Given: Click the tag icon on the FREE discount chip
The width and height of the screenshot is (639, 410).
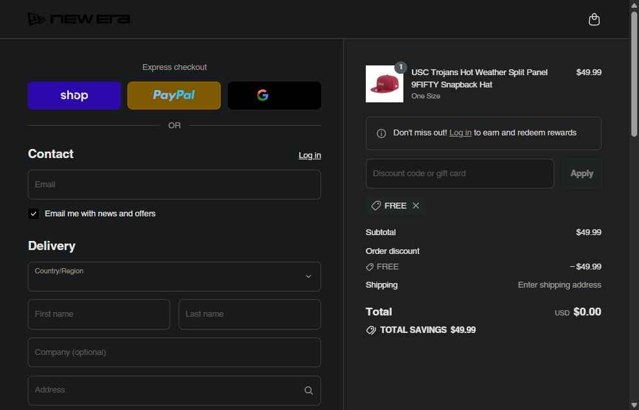Looking at the screenshot, I should point(376,206).
